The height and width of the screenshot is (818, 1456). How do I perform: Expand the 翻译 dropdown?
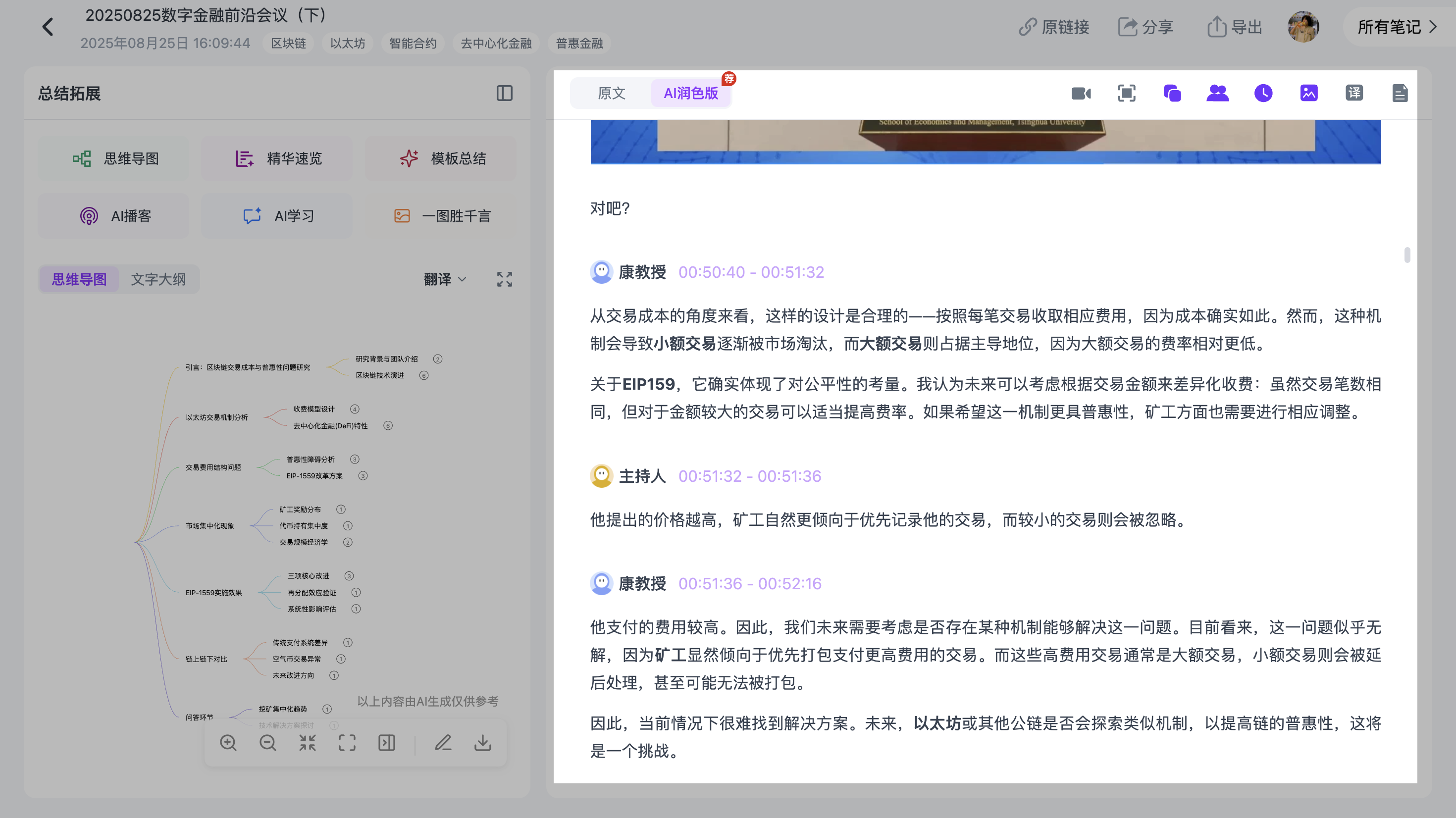click(445, 279)
